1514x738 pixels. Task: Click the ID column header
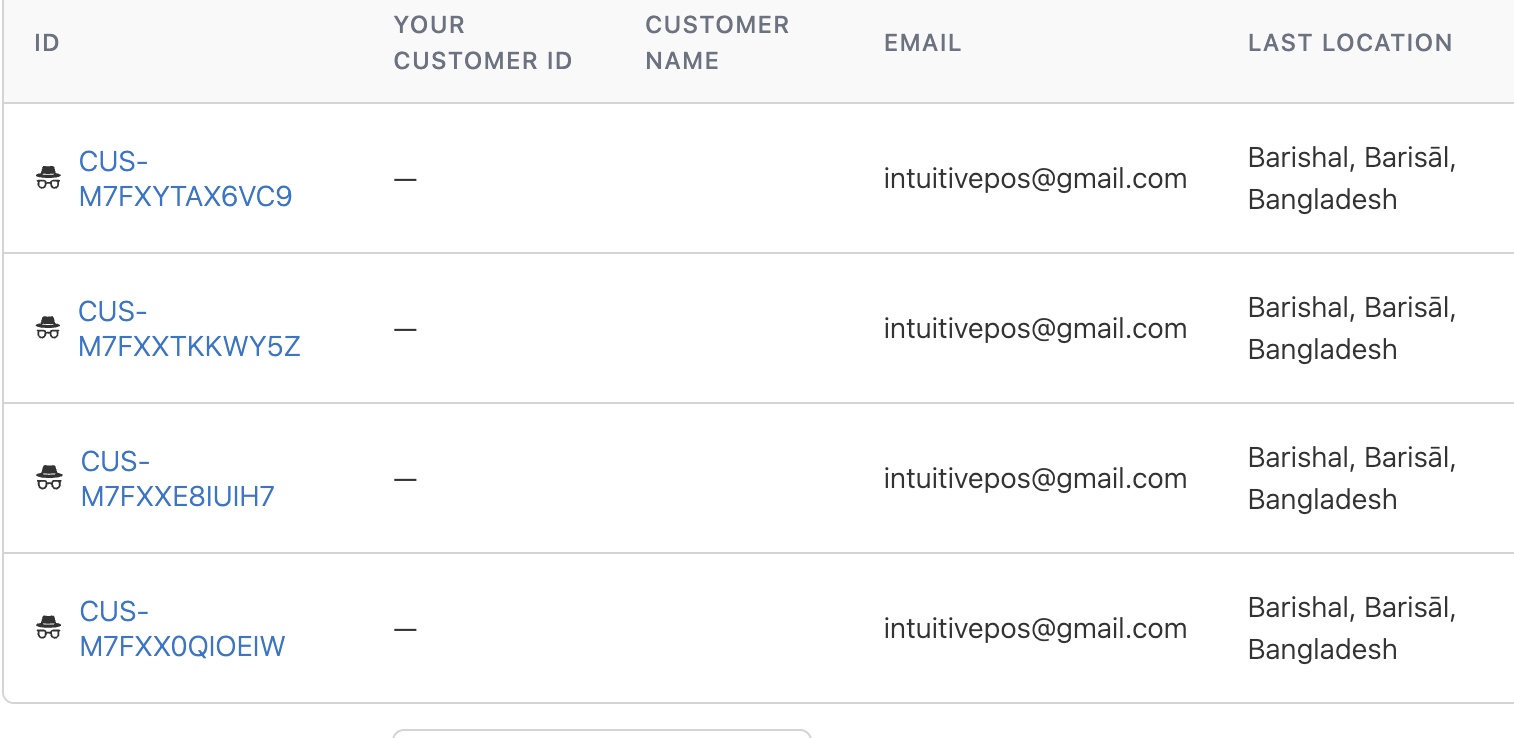pos(47,43)
